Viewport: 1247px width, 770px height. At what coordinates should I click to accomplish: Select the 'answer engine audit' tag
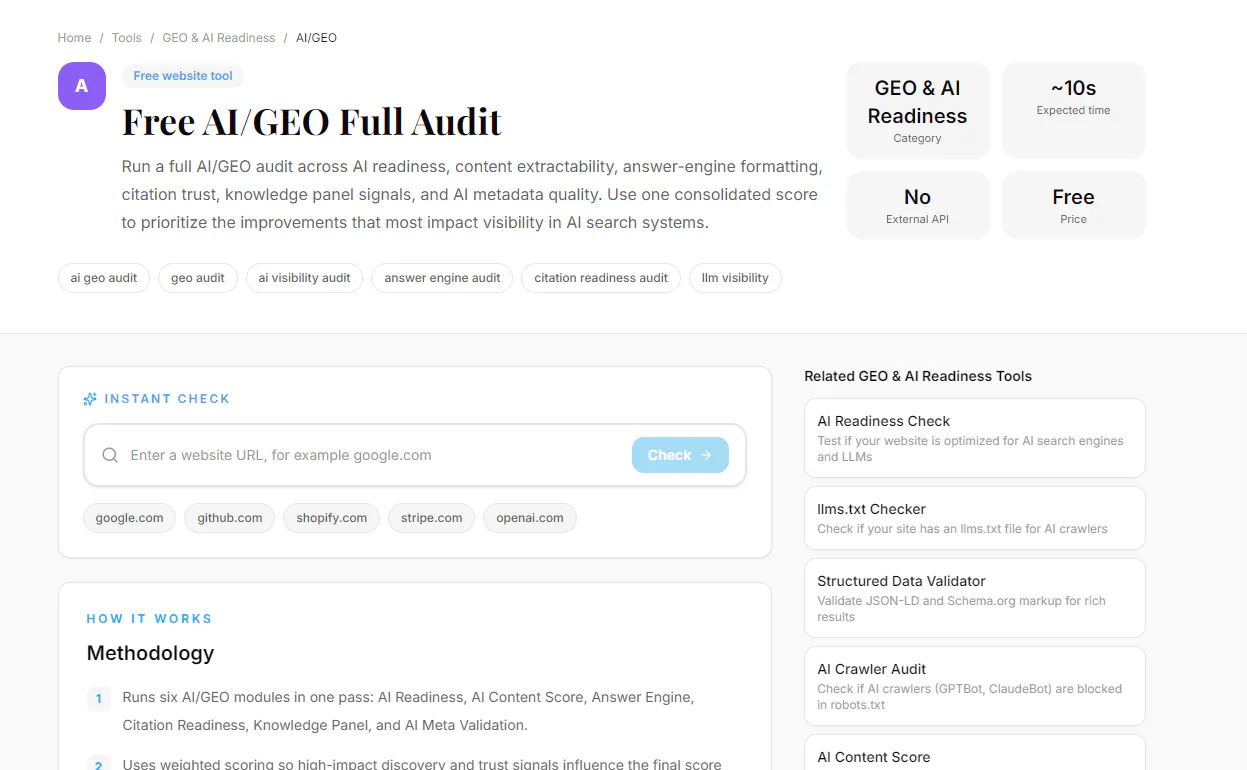coord(442,278)
